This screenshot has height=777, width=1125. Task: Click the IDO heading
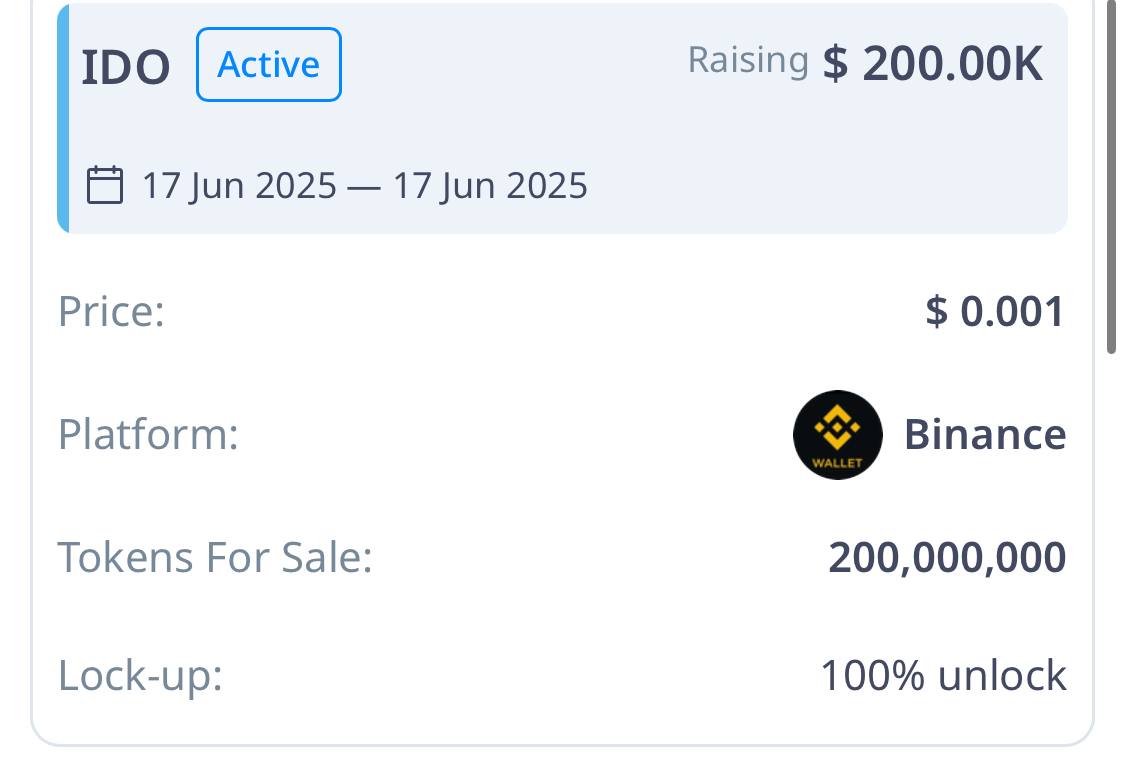point(126,67)
